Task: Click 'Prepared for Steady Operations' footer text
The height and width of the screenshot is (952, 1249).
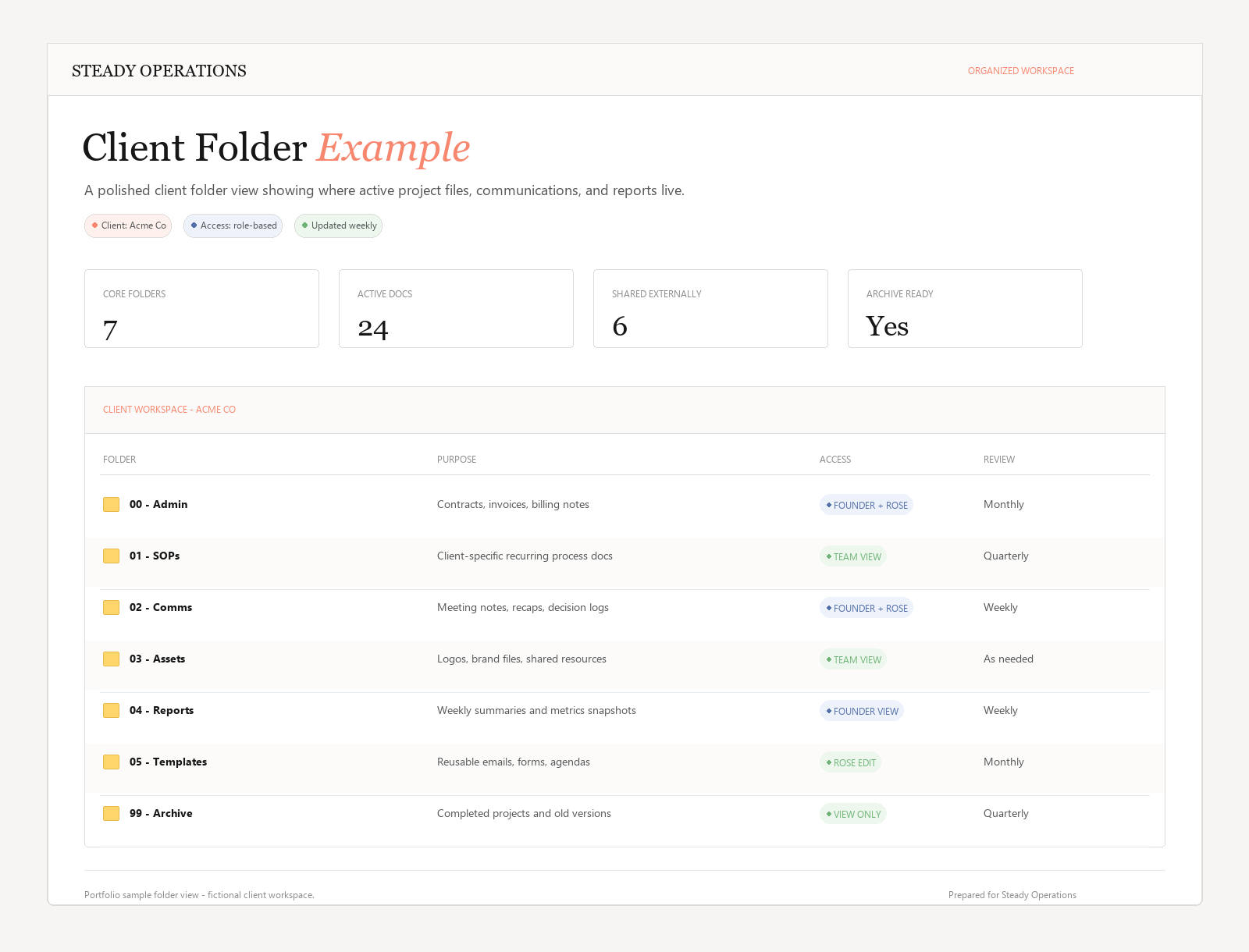Action: [x=1012, y=895]
